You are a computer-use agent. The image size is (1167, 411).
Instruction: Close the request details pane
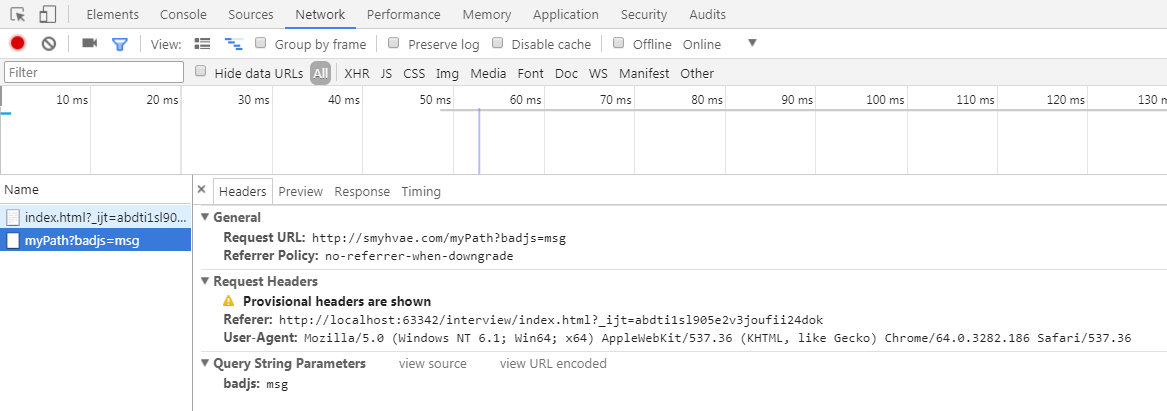(201, 190)
